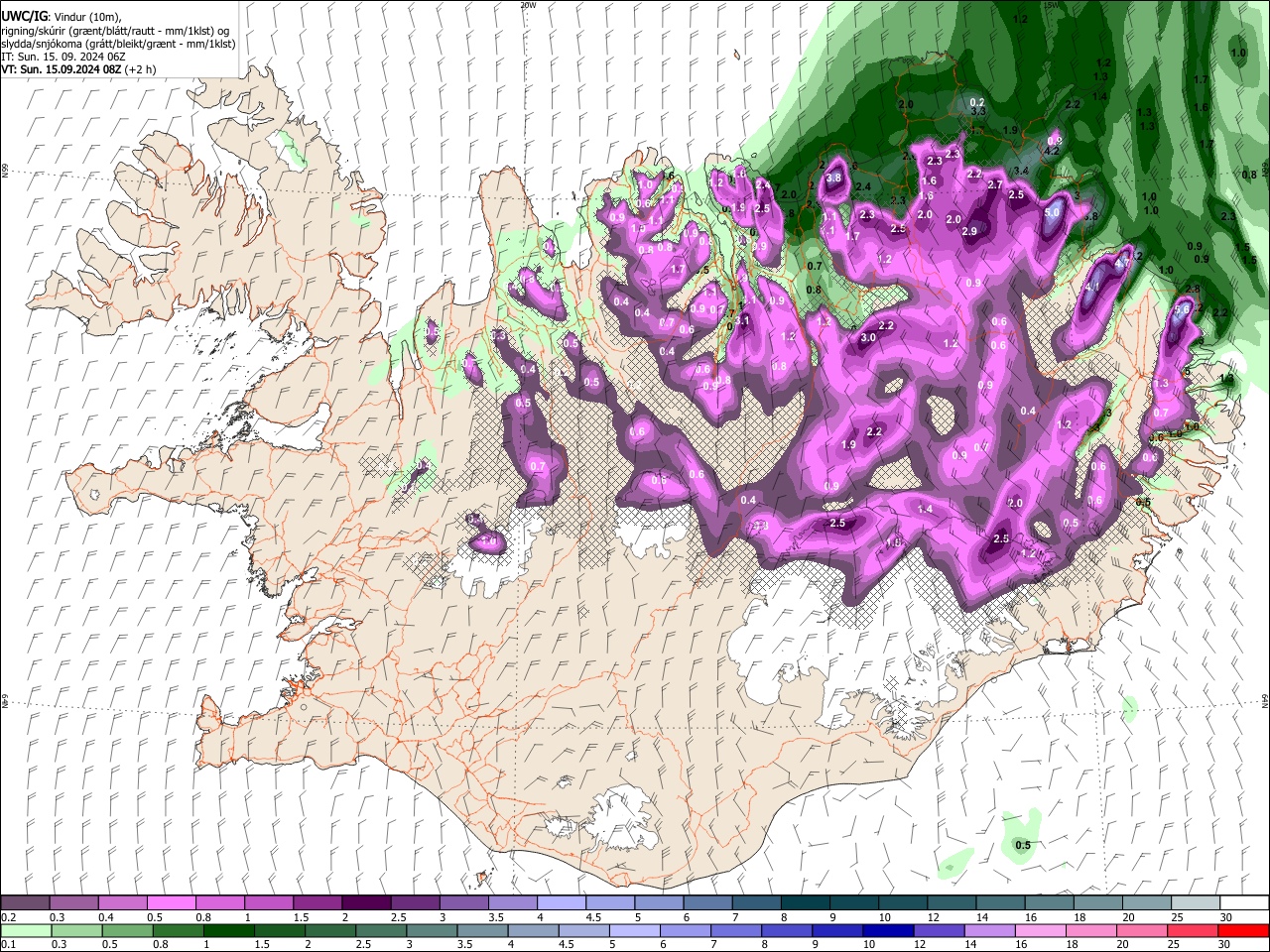
Task: Select the white 30 swatch in the snow legend row
Action: [1244, 902]
